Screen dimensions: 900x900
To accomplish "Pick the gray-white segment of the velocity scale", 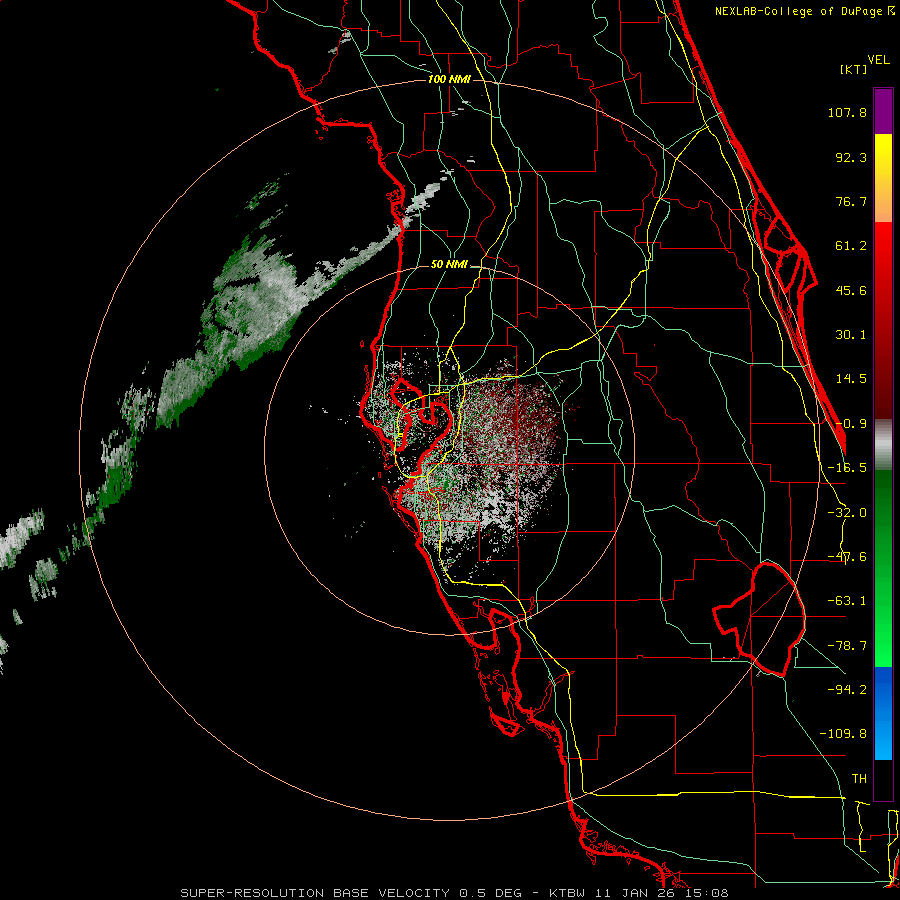I will point(883,445).
